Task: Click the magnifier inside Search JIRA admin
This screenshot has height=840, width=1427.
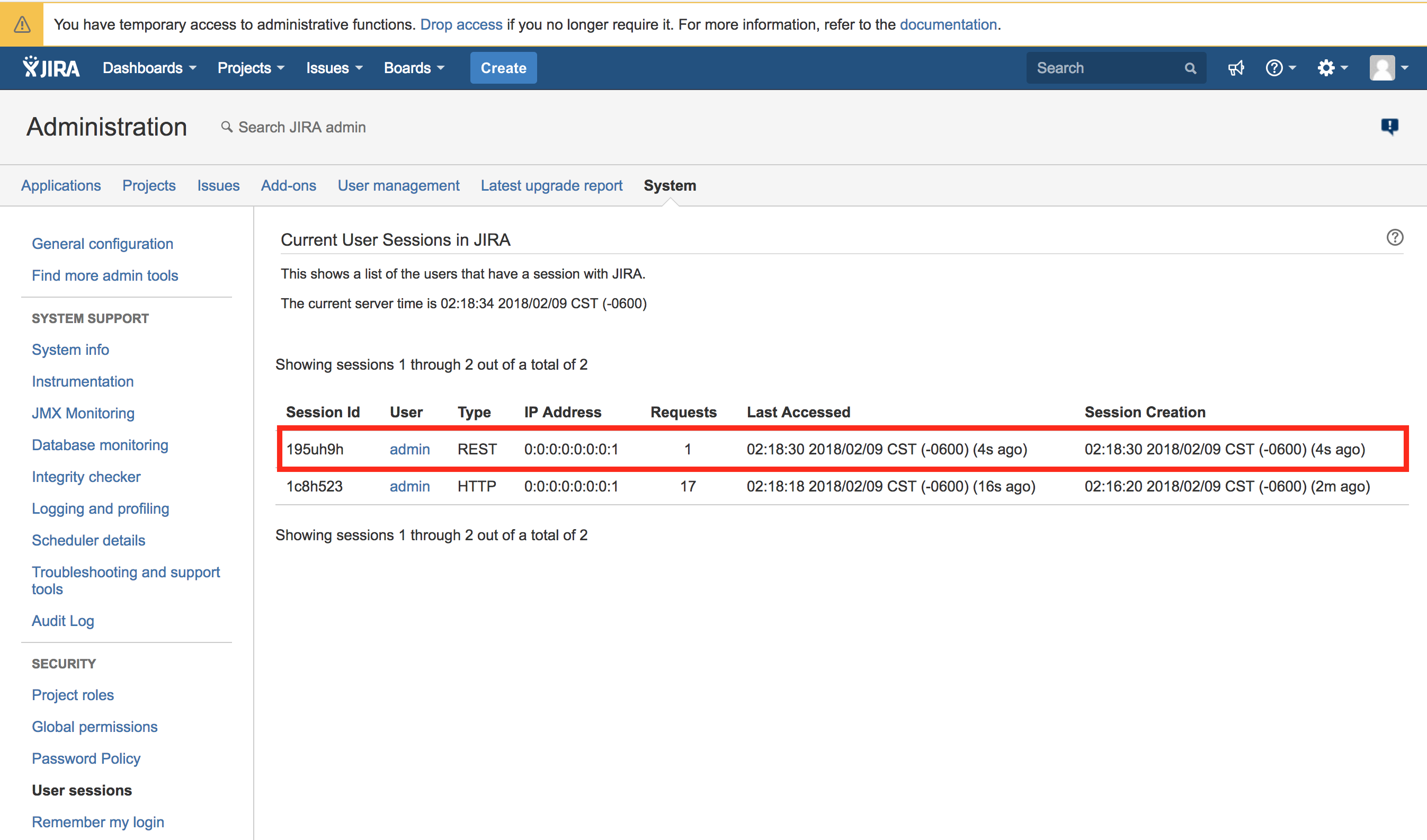Action: 227,127
